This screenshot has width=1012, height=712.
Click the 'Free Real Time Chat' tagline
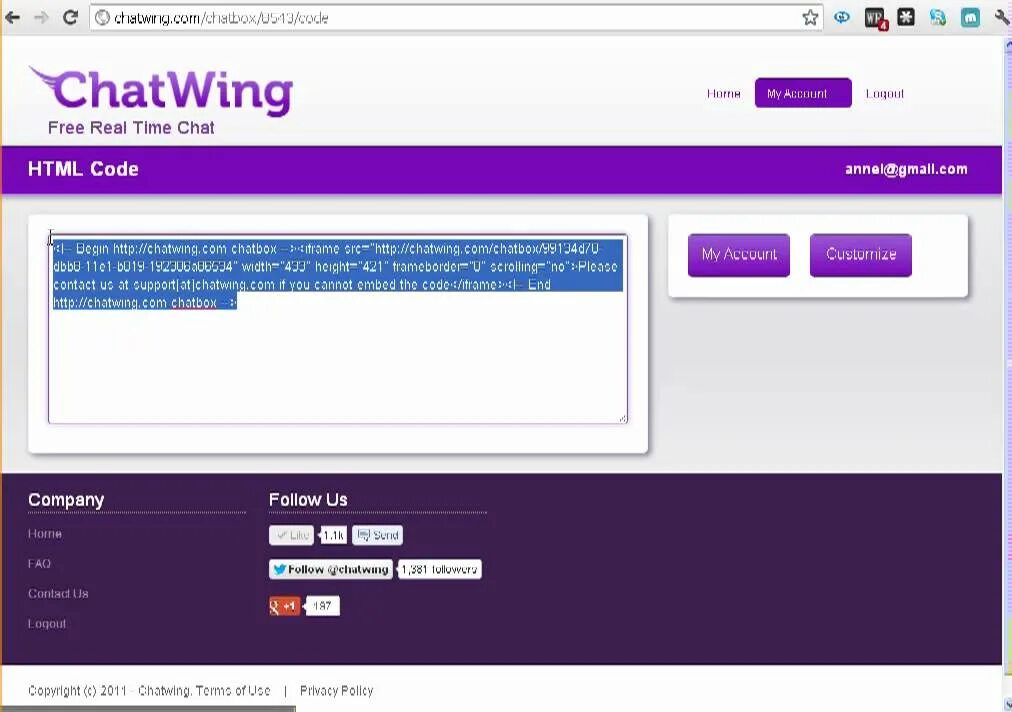point(131,128)
